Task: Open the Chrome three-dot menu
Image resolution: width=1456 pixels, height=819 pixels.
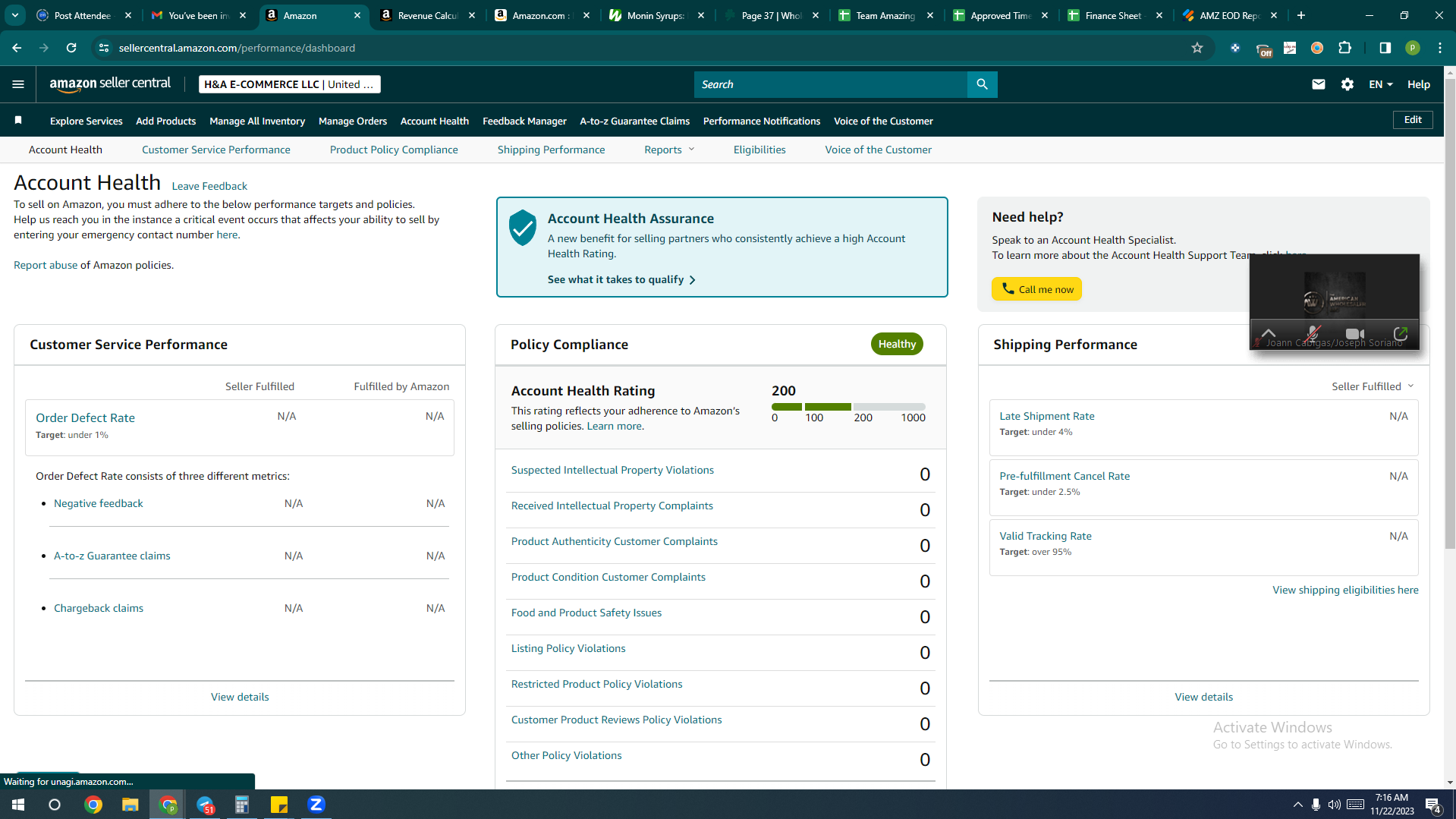Action: pyautogui.click(x=1439, y=48)
